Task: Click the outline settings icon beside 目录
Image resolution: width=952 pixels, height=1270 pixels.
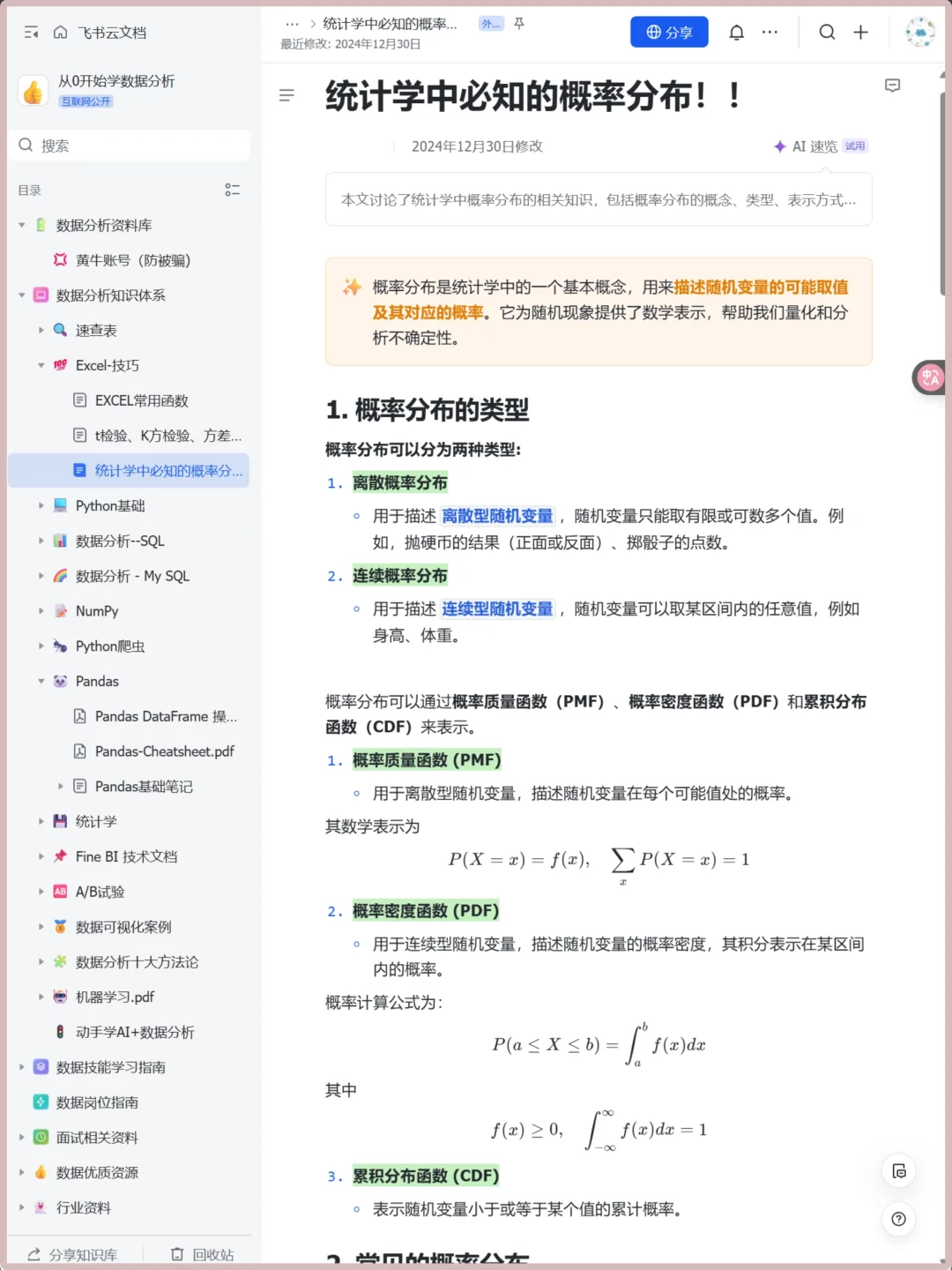Action: 233,190
